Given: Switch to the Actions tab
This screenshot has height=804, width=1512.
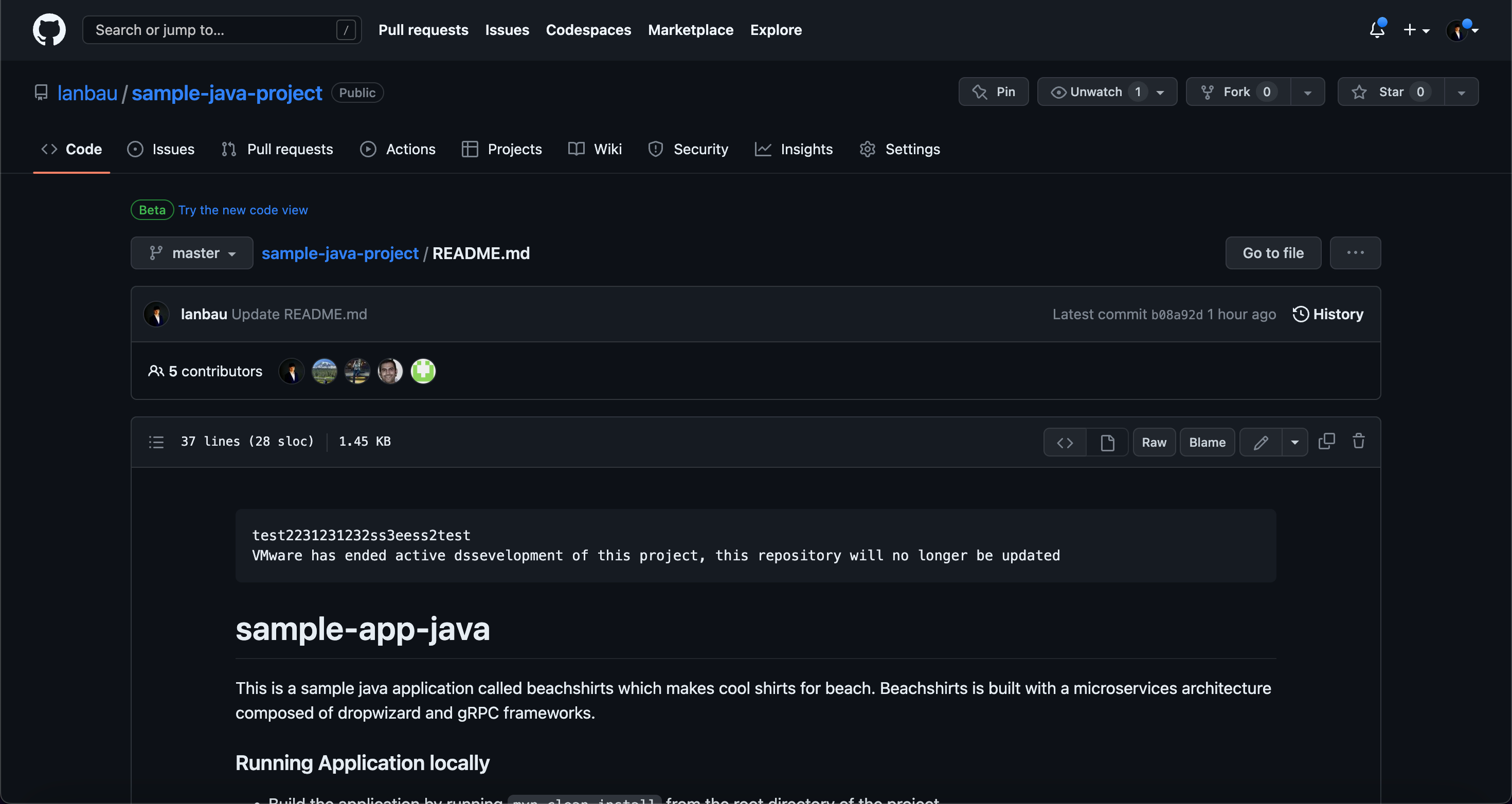Looking at the screenshot, I should click(398, 149).
